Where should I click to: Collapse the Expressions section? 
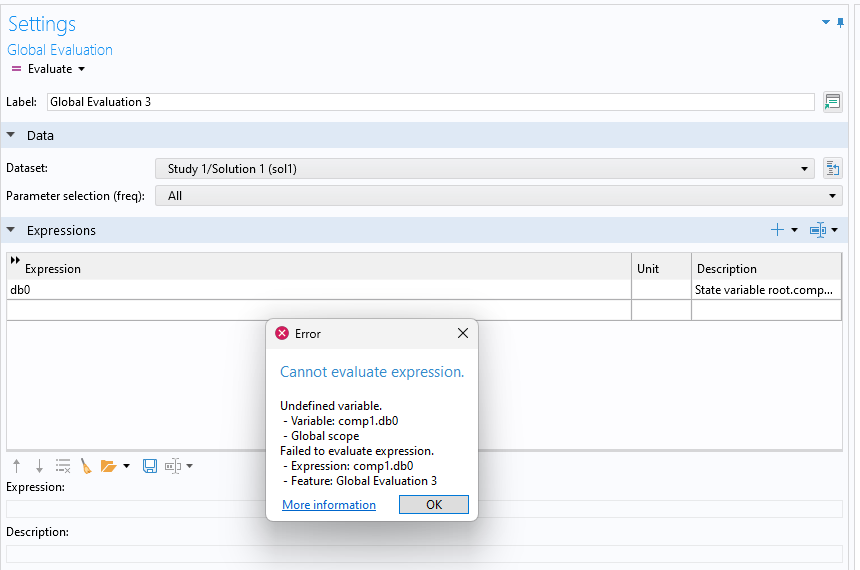point(12,230)
